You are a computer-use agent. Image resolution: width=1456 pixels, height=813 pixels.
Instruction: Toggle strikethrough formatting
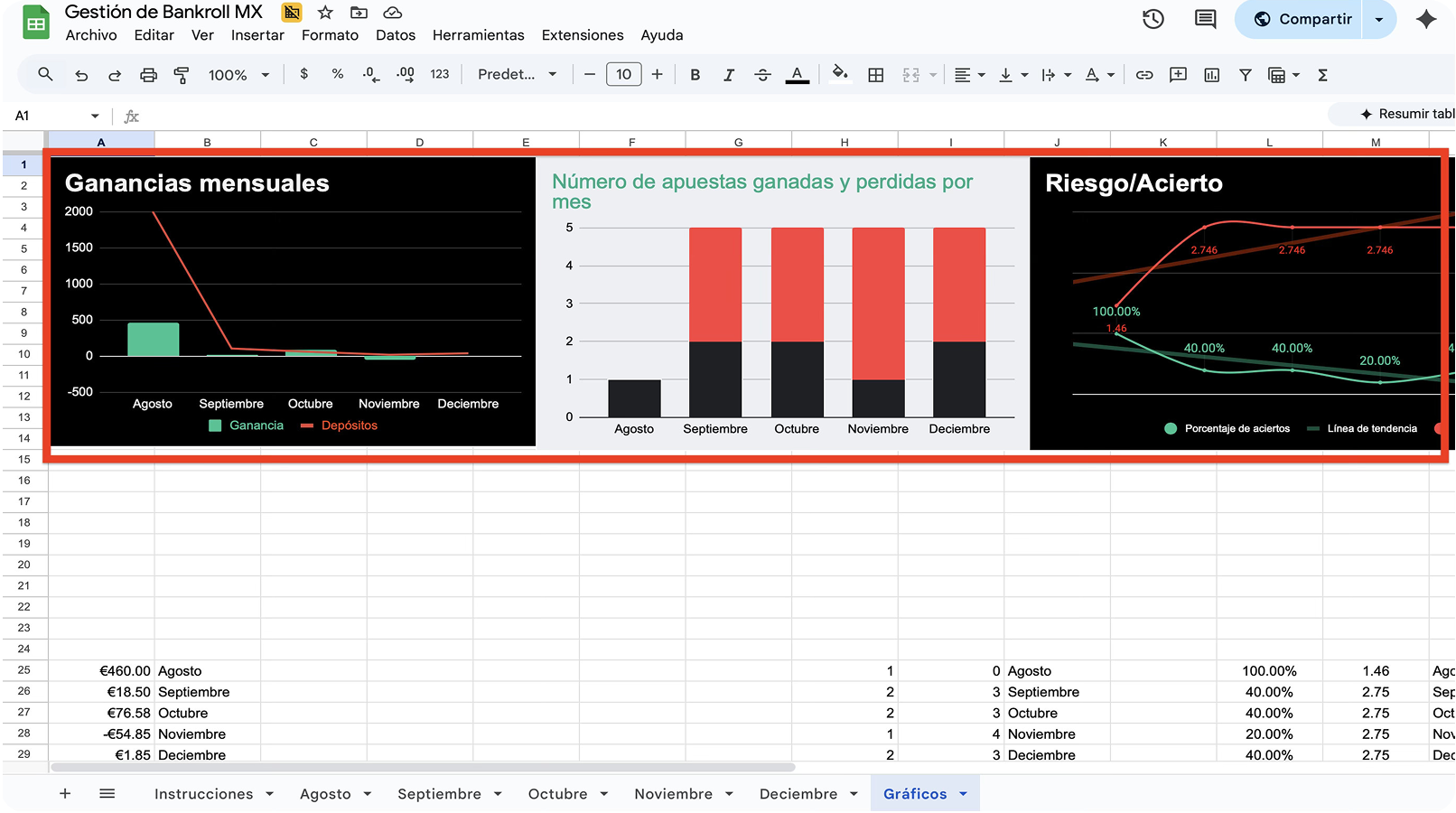(762, 75)
